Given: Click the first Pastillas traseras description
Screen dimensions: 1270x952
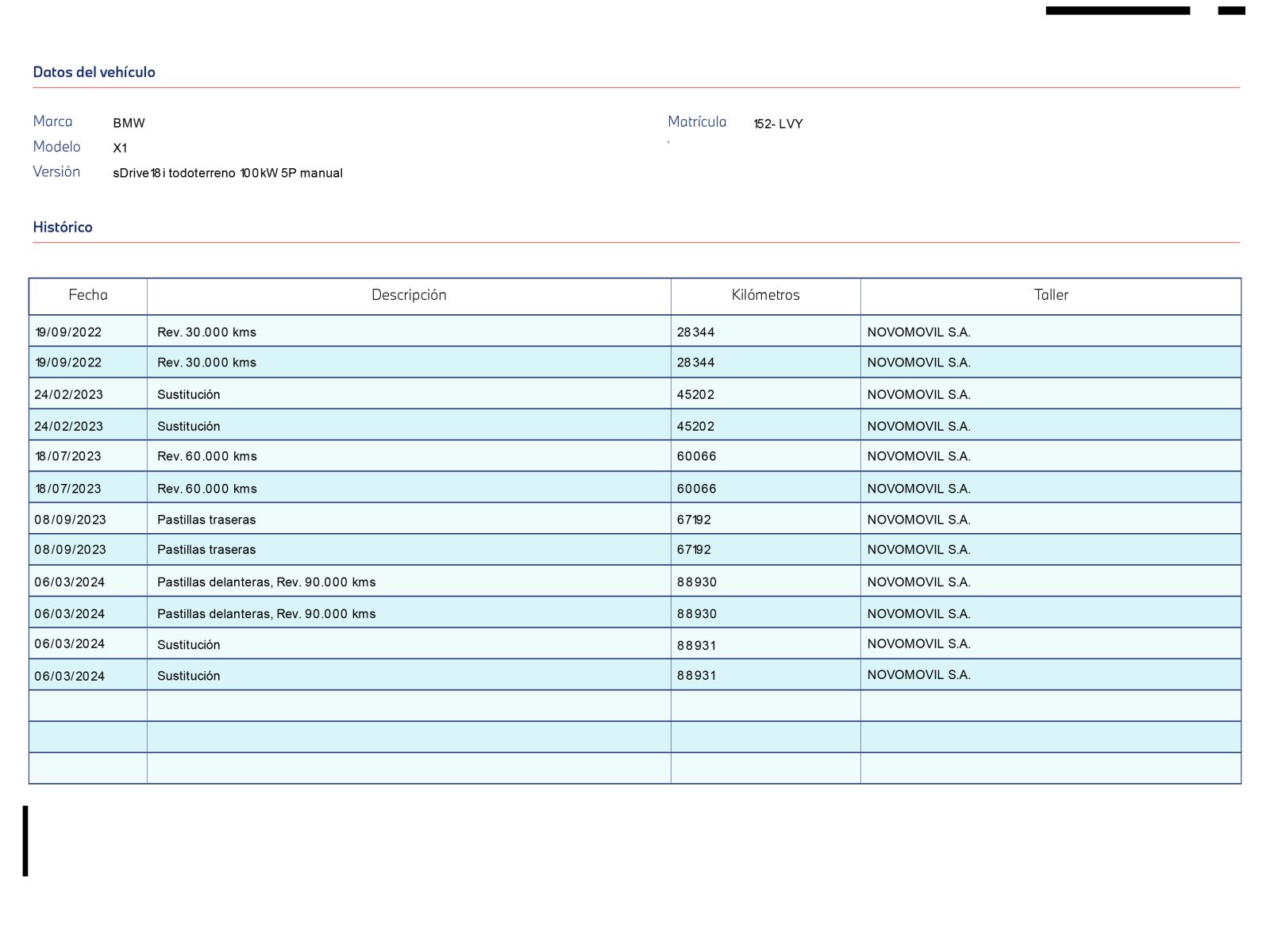Looking at the screenshot, I should pyautogui.click(x=206, y=520).
